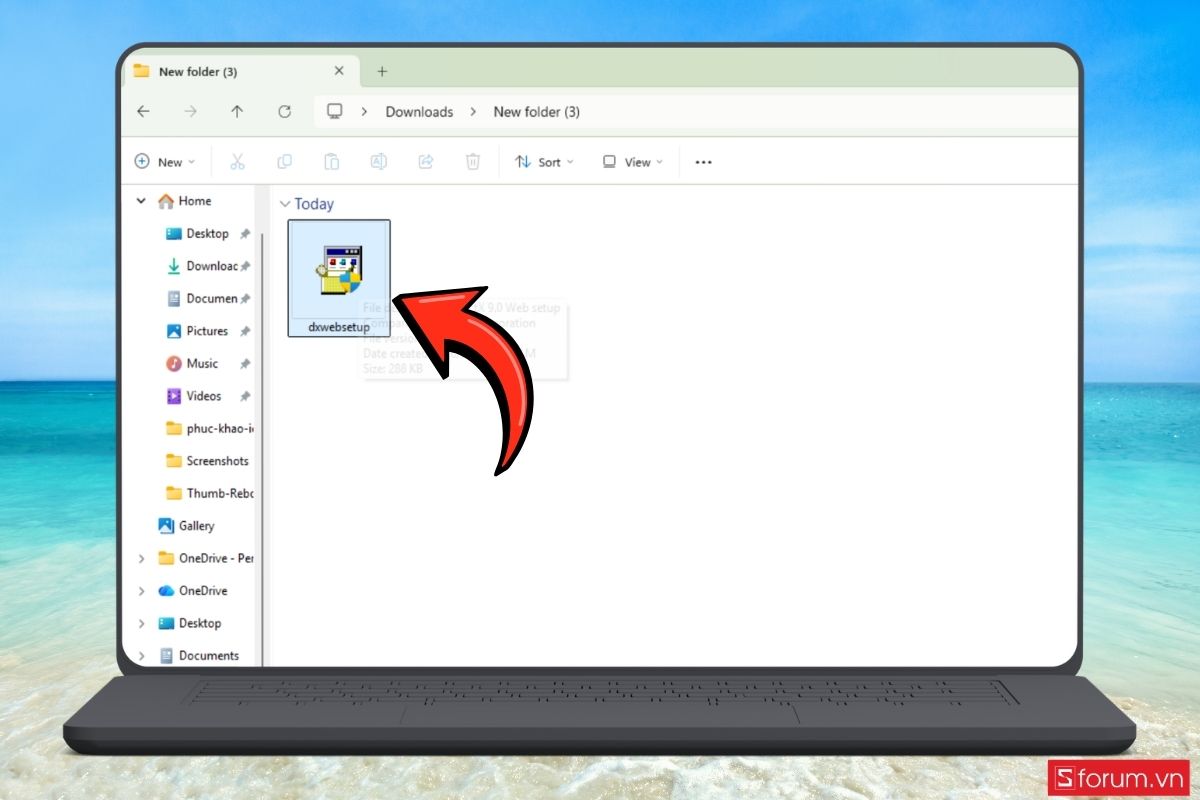1200x800 pixels.
Task: Open the New item dropdown
Action: (x=165, y=162)
